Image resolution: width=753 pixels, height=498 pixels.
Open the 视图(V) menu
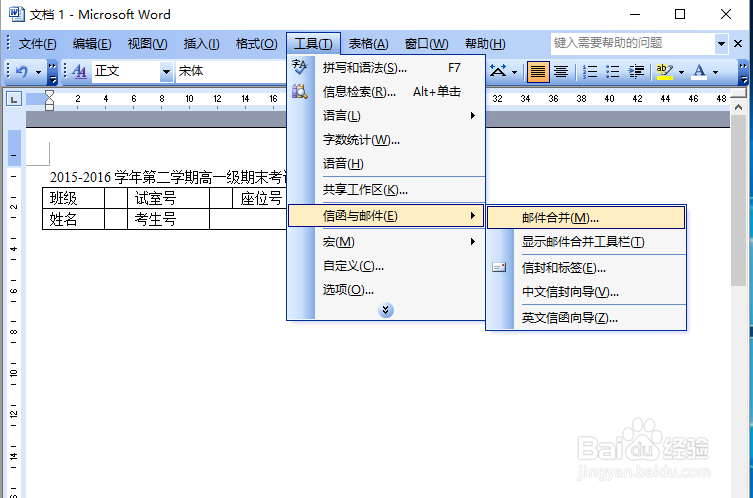[x=147, y=44]
